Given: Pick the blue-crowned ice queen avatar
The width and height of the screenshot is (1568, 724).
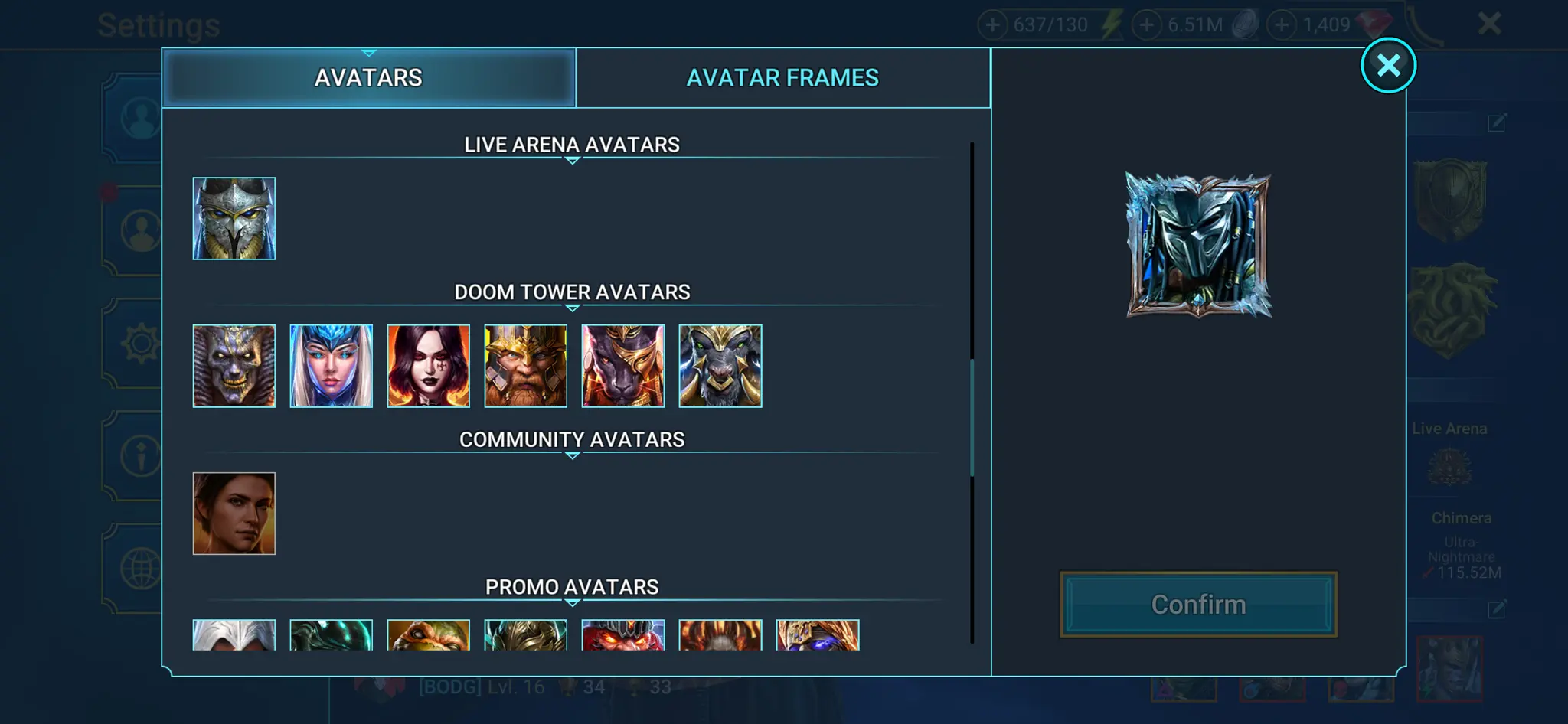Looking at the screenshot, I should click(x=331, y=366).
